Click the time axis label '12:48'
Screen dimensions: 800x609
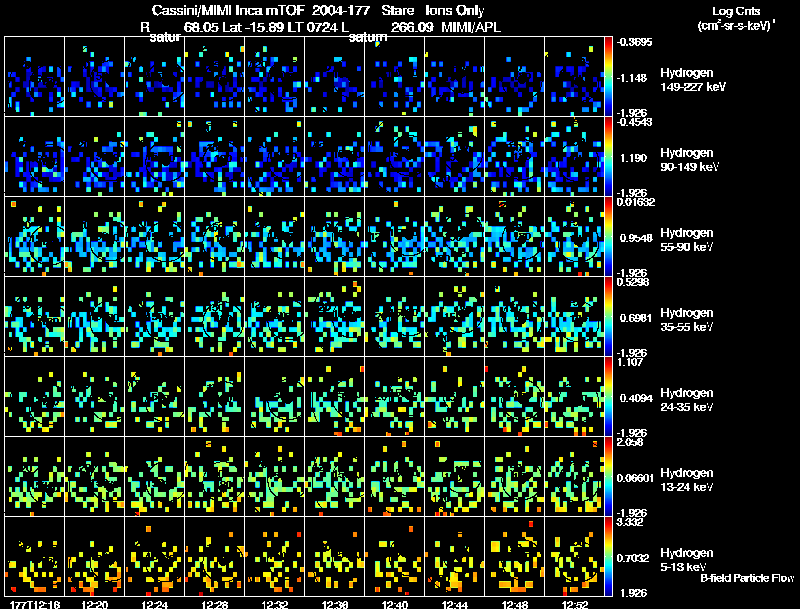[514, 604]
